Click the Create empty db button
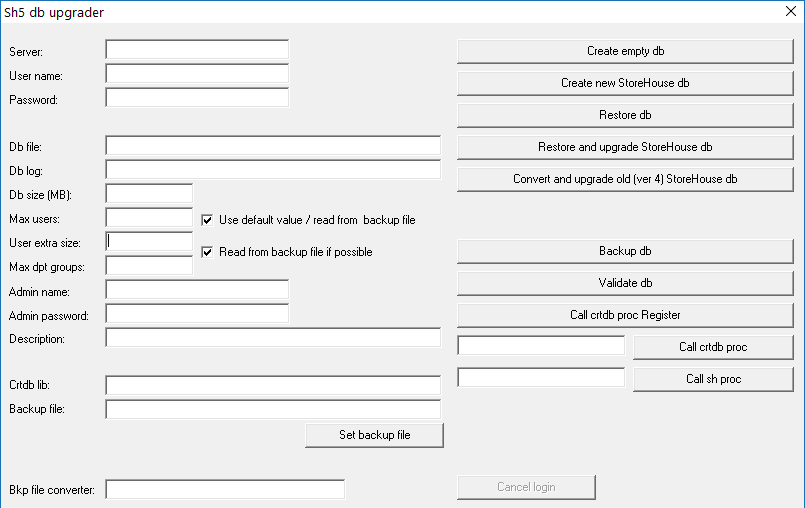 (625, 51)
